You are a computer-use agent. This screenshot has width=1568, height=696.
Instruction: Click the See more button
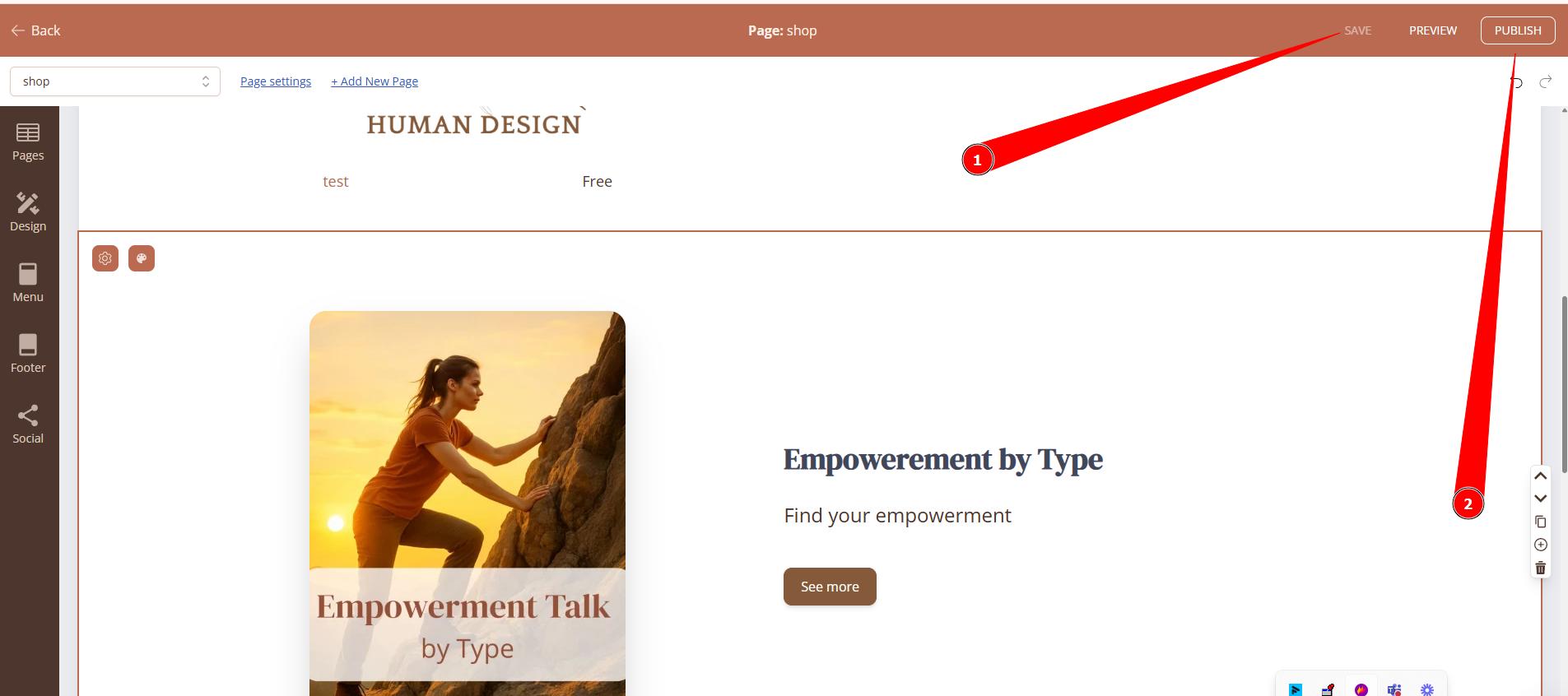pos(830,587)
